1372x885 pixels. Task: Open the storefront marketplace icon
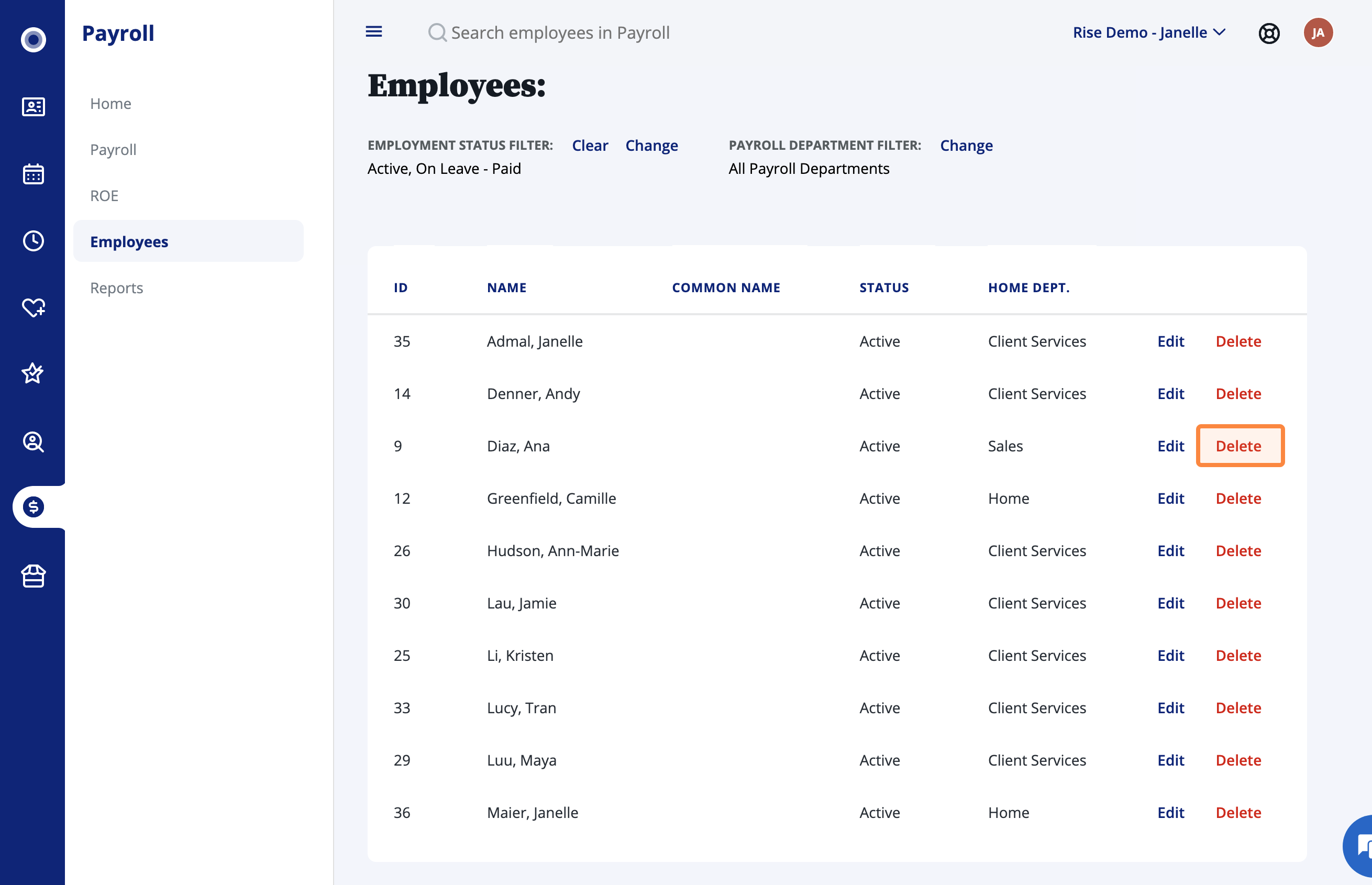[34, 576]
